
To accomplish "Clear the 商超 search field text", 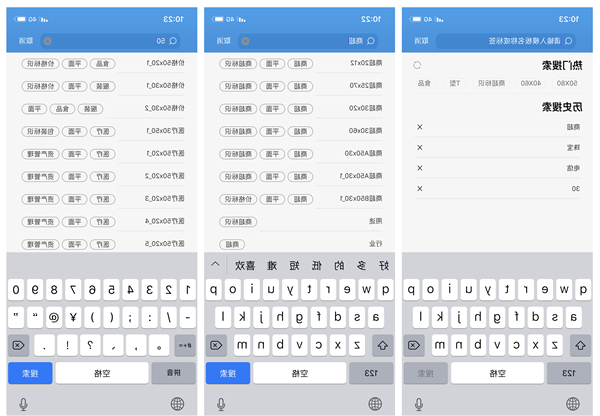I will tap(245, 41).
